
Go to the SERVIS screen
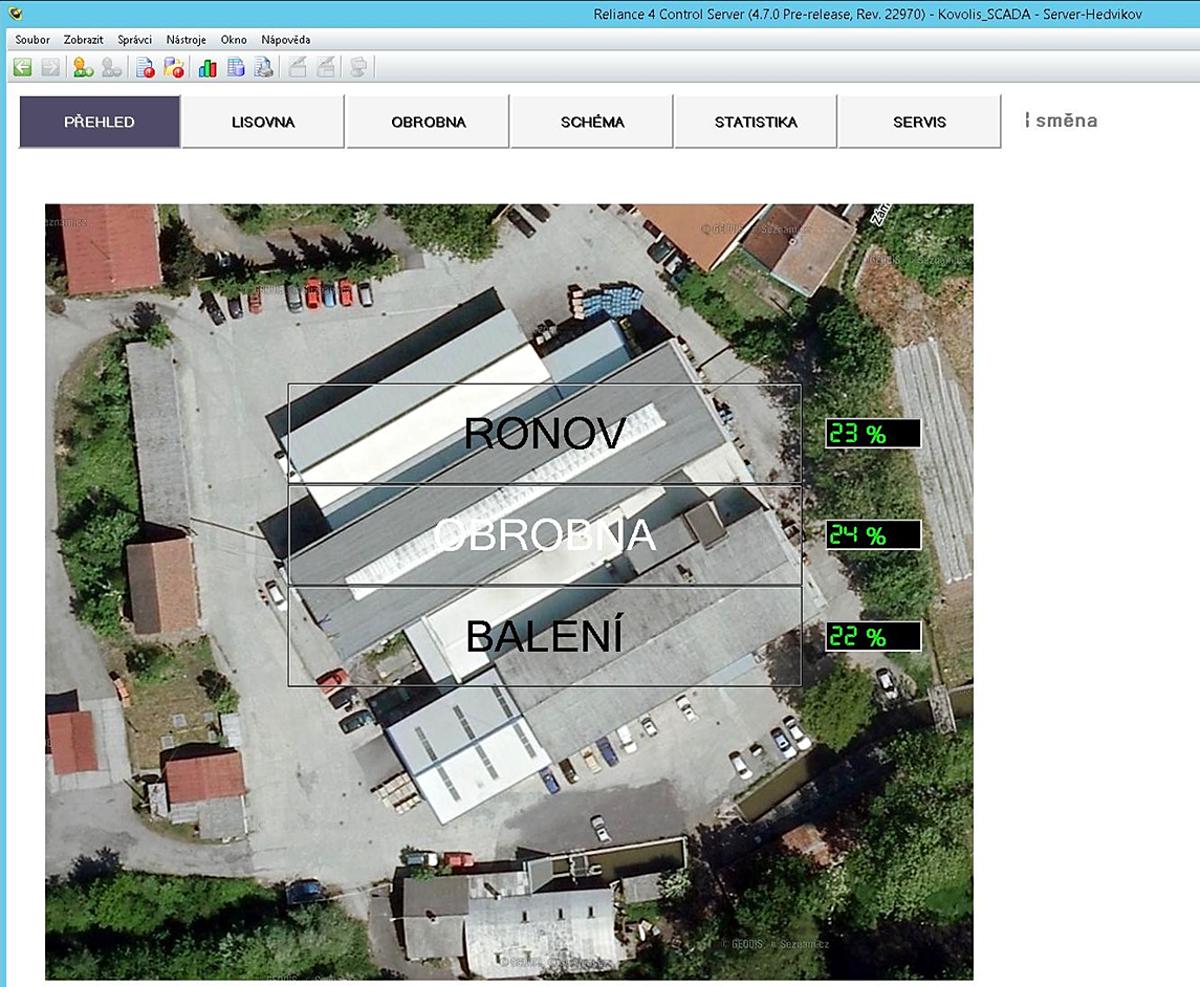pos(919,122)
